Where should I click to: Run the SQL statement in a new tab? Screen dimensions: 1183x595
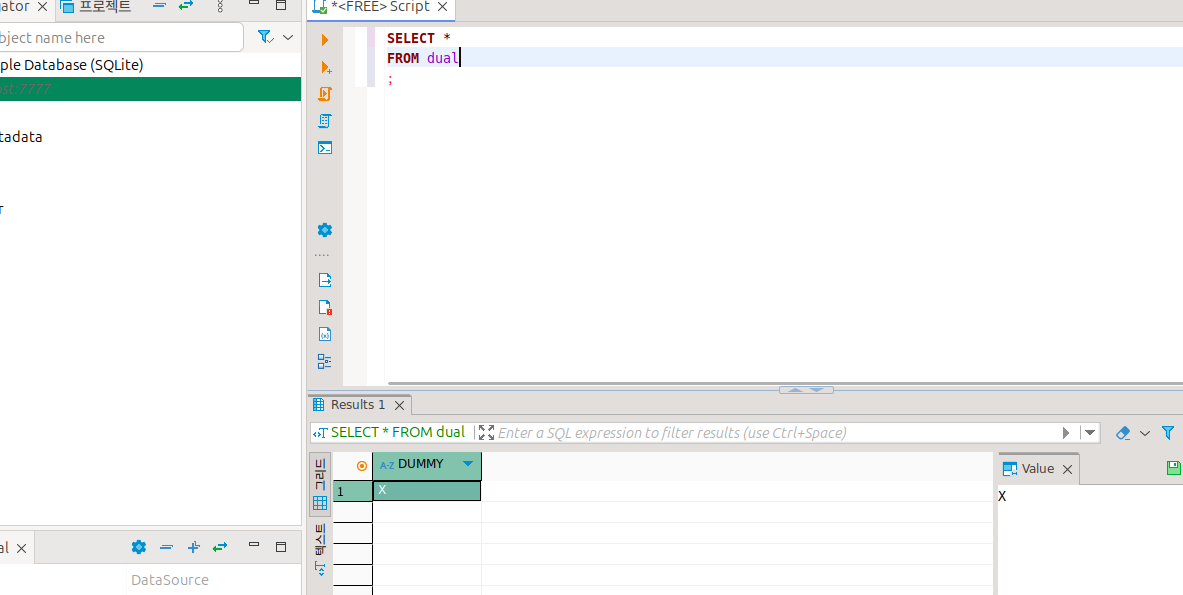click(324, 67)
